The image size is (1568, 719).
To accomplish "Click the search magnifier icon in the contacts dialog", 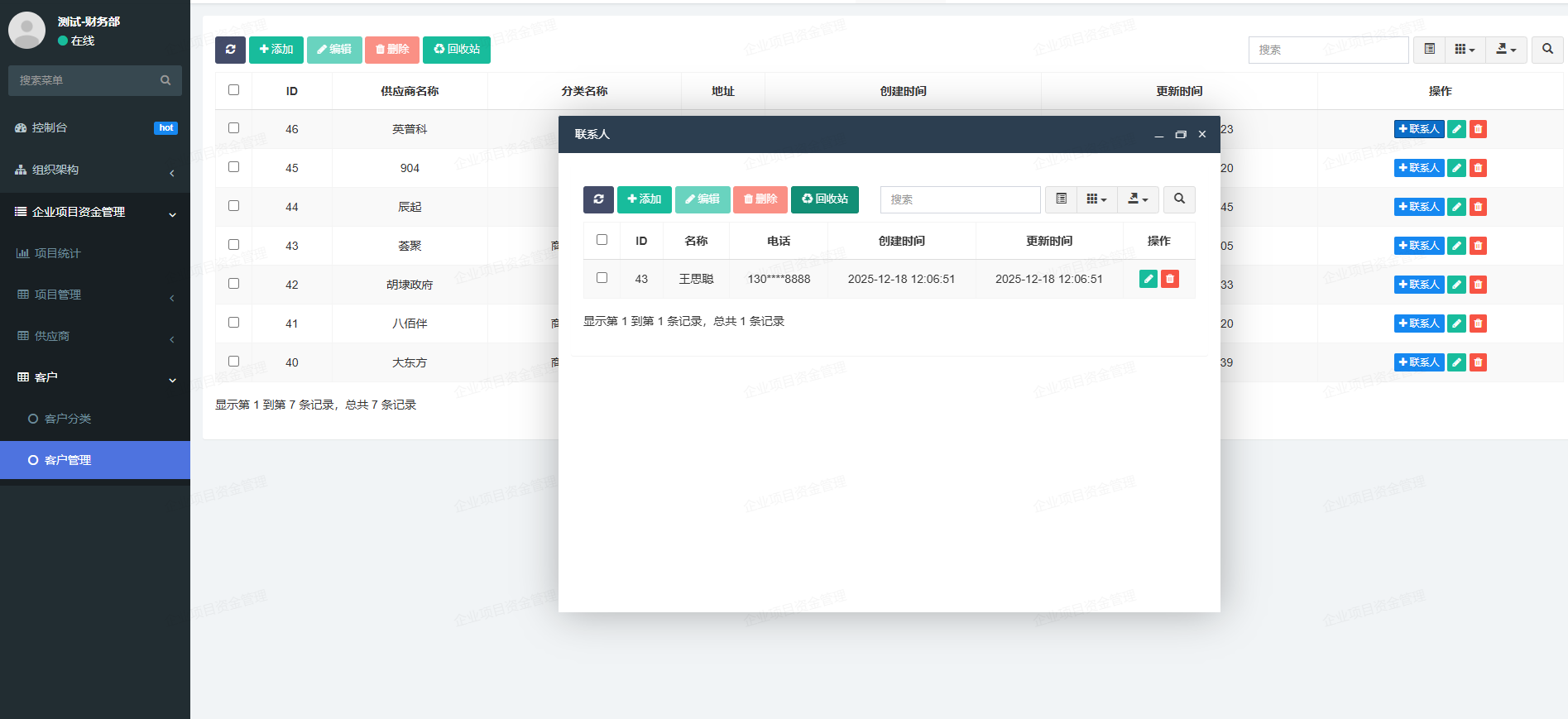I will (1179, 199).
